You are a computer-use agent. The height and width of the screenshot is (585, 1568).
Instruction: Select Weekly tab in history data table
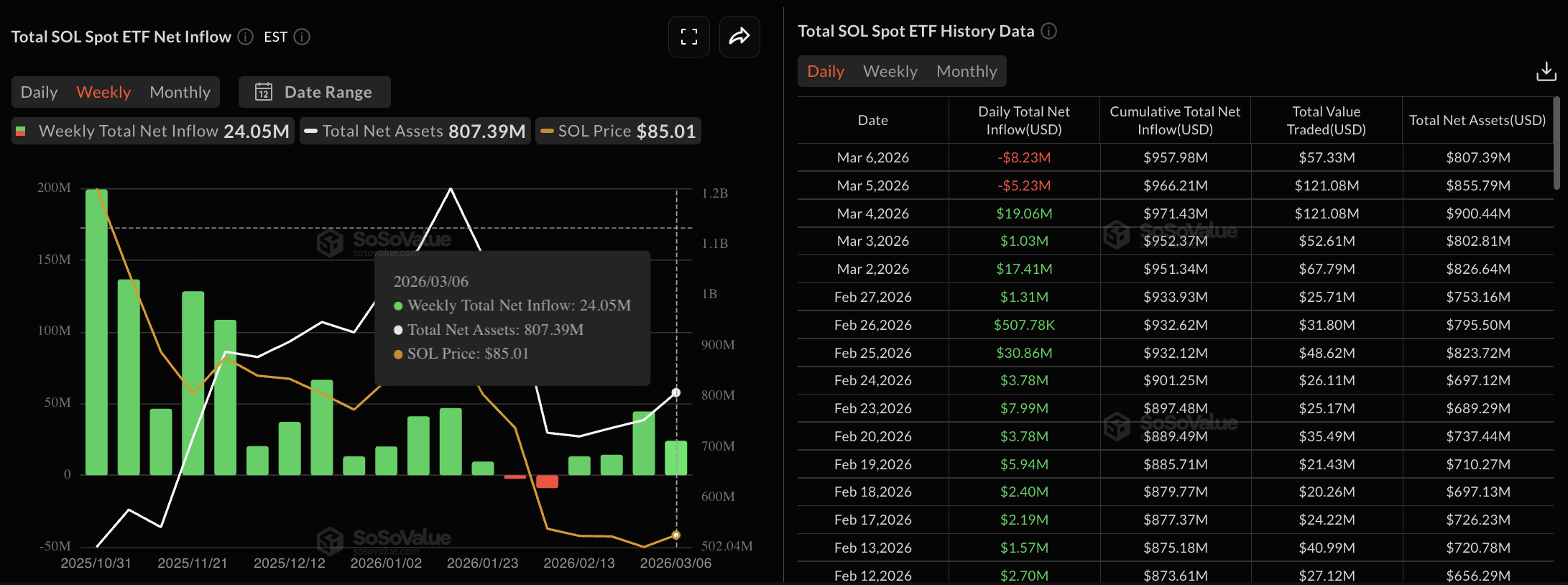[890, 71]
